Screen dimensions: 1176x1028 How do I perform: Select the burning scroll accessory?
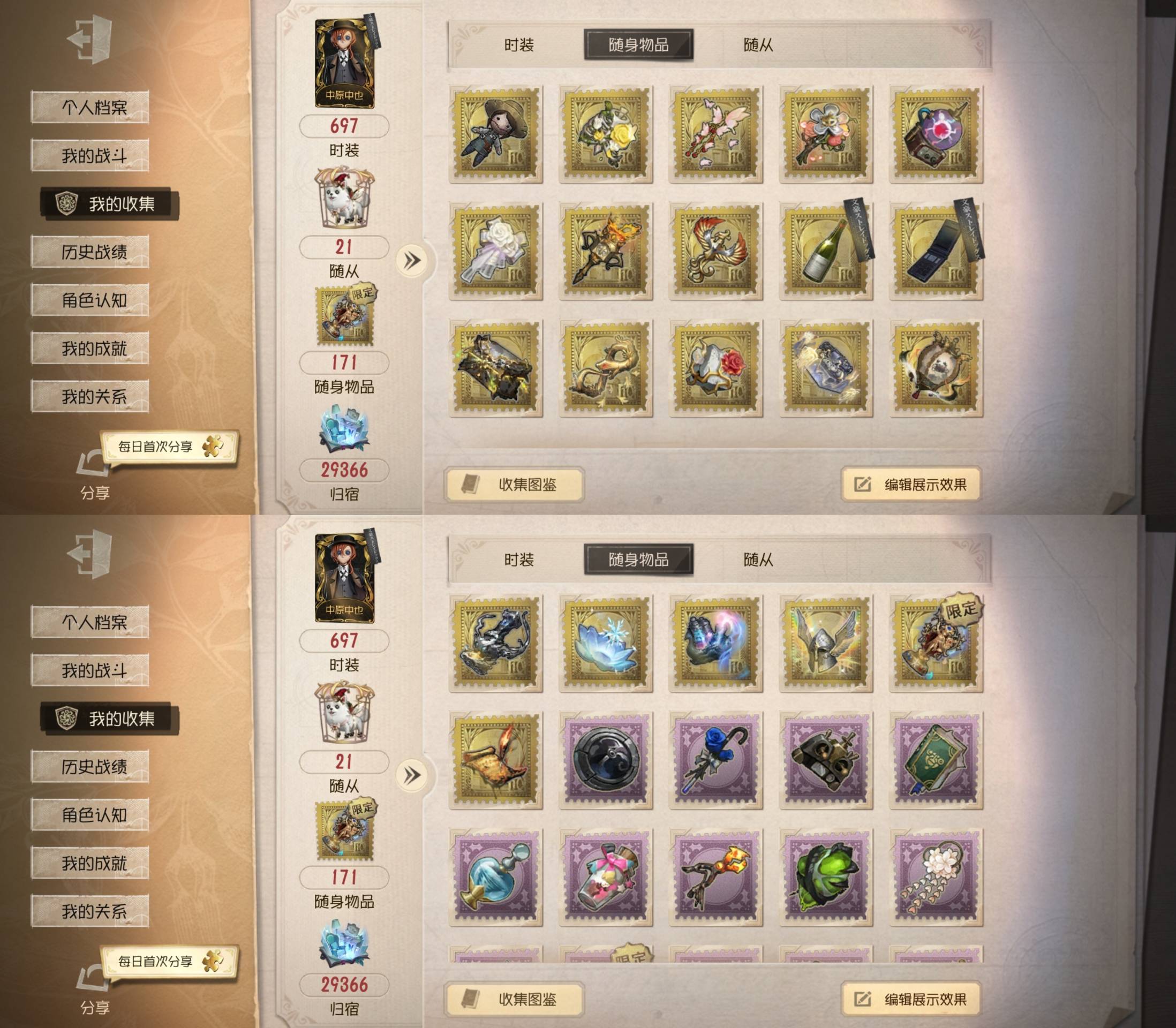click(496, 761)
